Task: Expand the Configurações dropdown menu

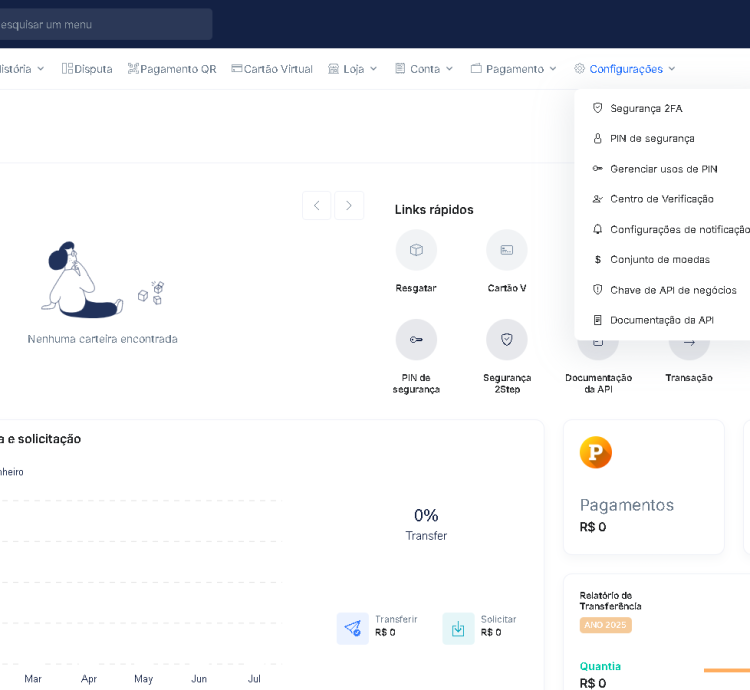Action: click(625, 69)
